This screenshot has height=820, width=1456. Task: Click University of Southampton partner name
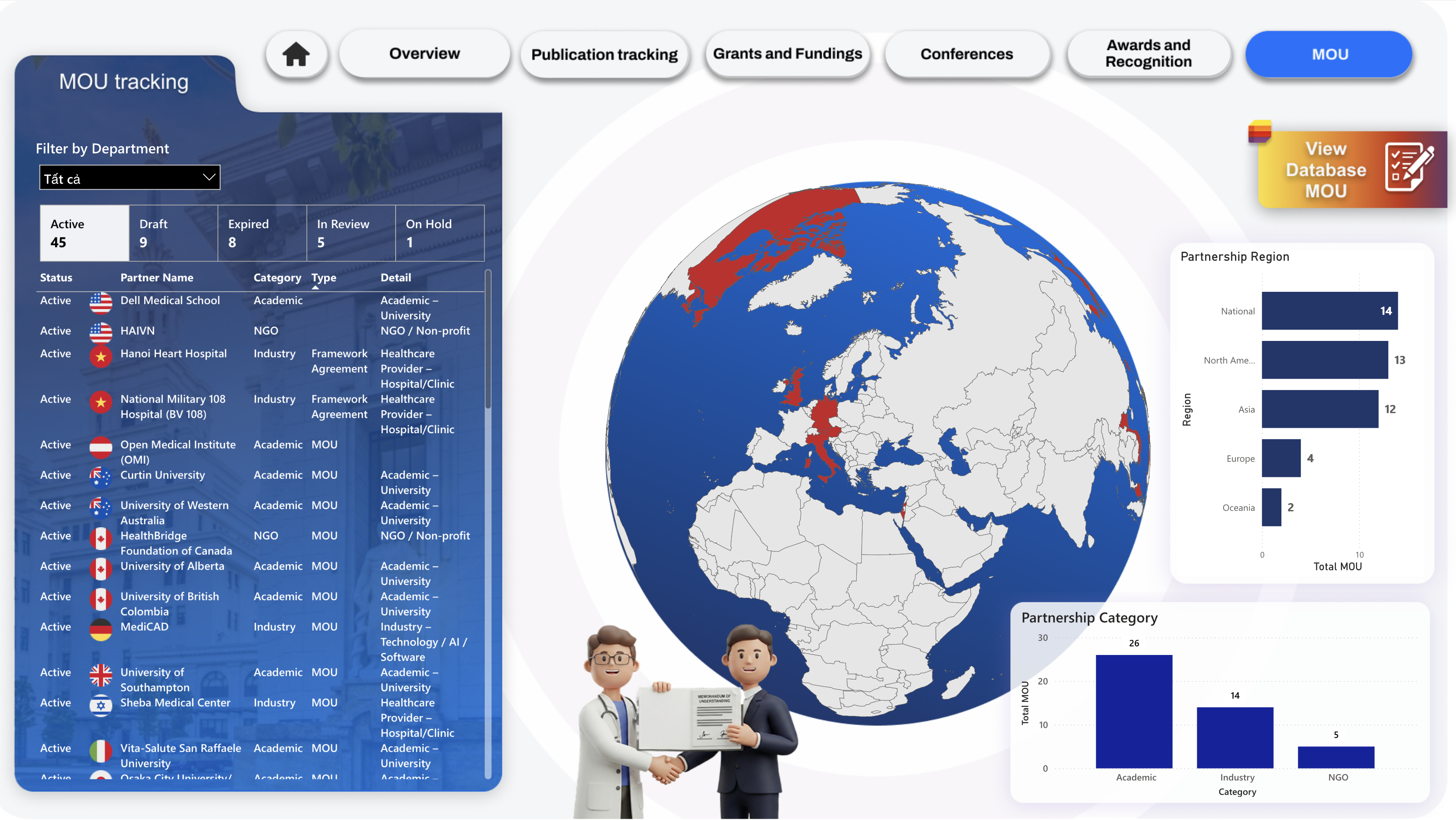click(x=155, y=680)
